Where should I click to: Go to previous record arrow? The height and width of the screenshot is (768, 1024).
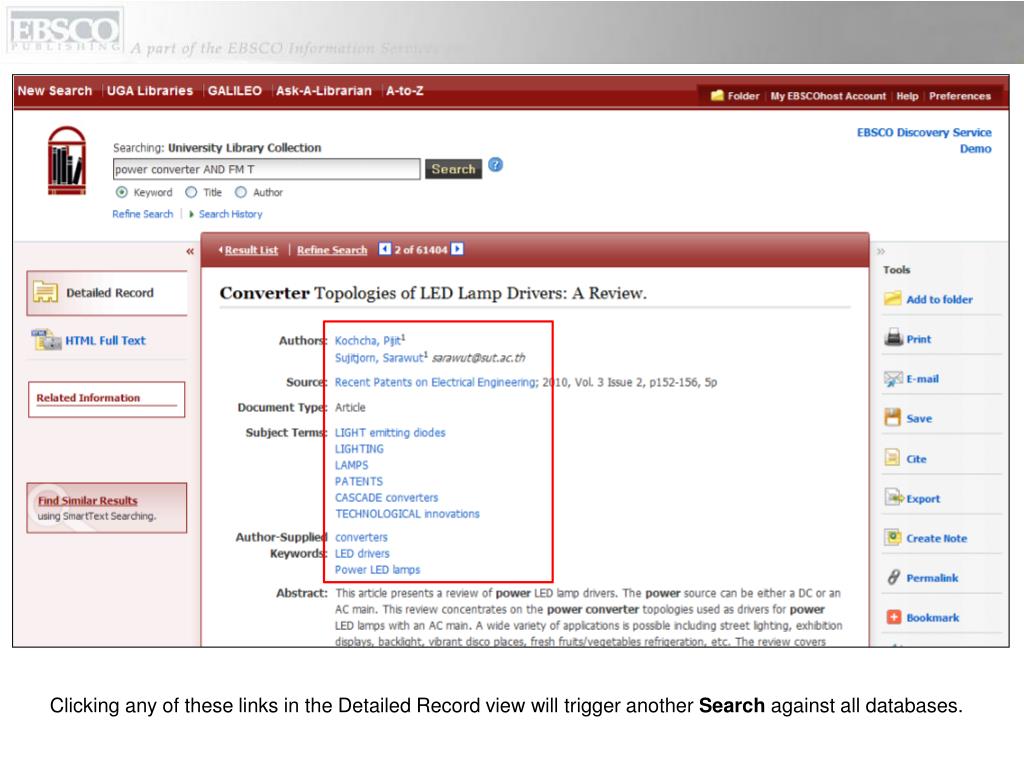(385, 249)
